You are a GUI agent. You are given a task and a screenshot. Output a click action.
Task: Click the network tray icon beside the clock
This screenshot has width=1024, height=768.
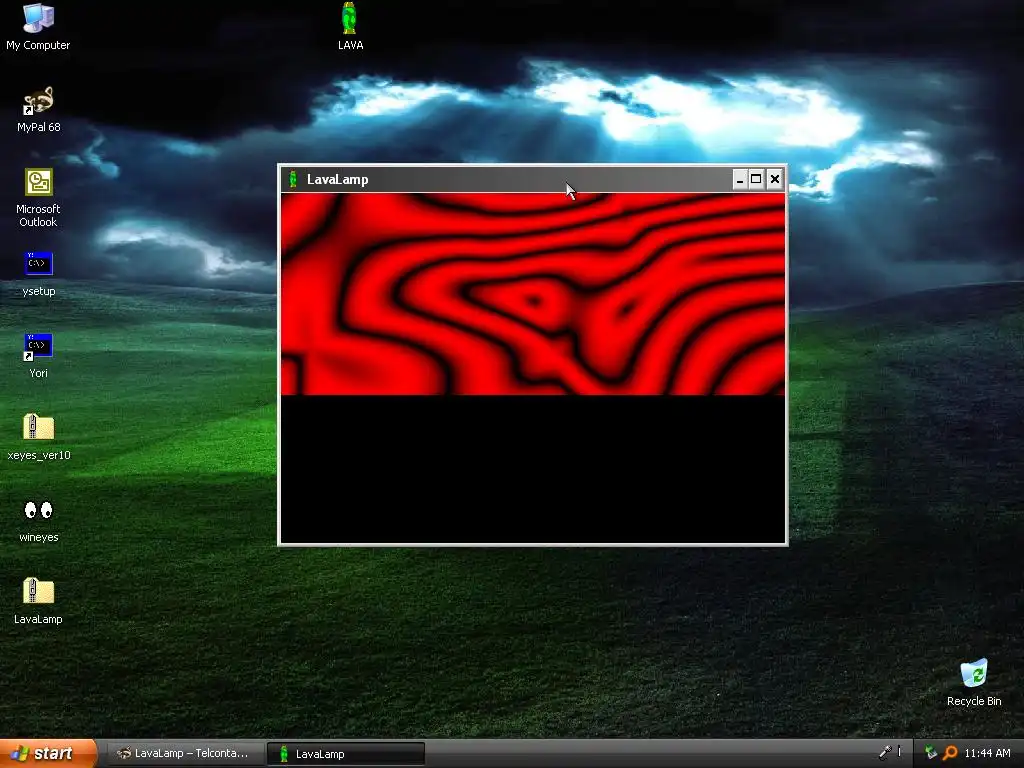(931, 753)
